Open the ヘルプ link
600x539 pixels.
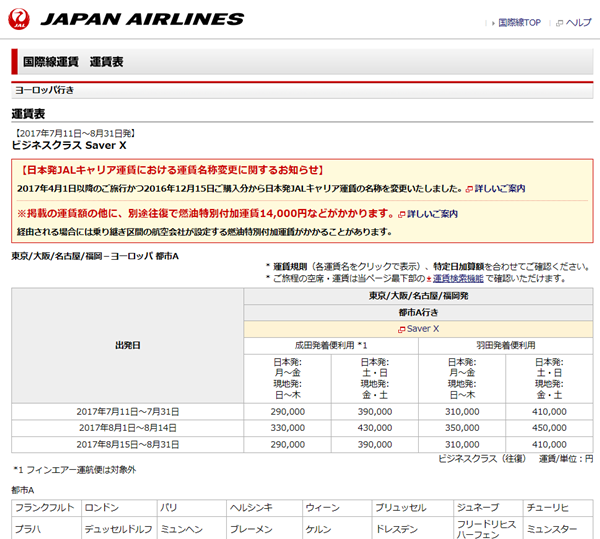click(579, 23)
